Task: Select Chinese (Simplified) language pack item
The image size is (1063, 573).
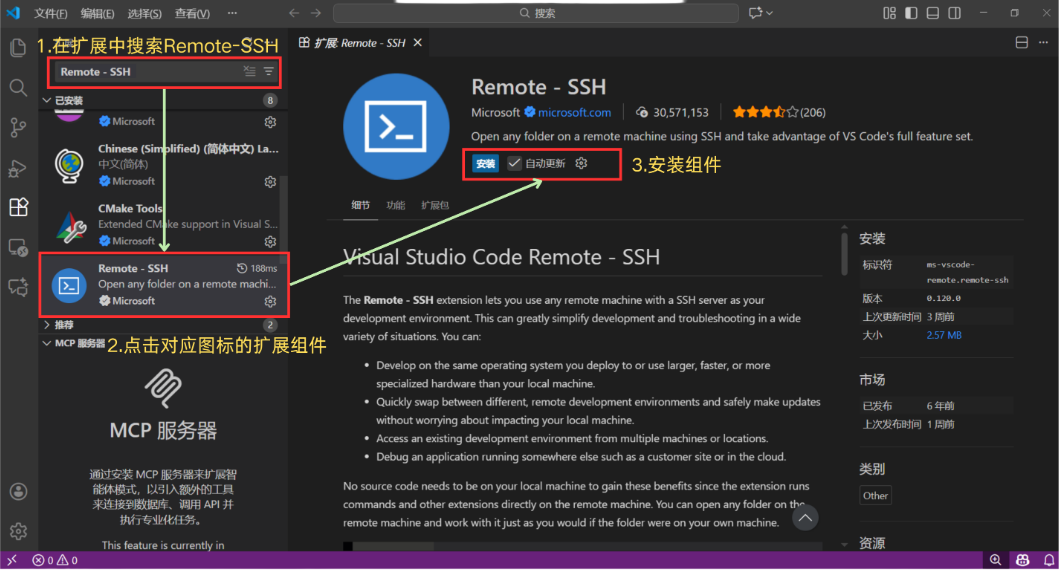Action: pos(163,165)
